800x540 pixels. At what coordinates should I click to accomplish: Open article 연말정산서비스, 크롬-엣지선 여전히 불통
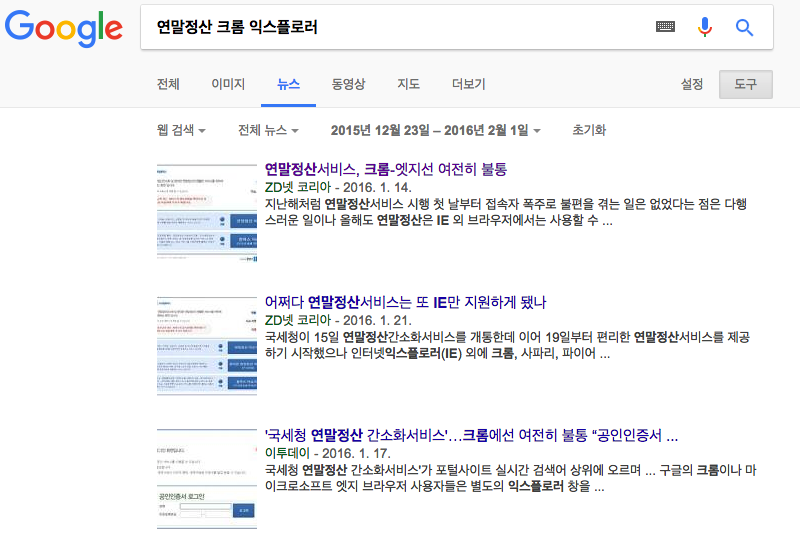point(386,169)
